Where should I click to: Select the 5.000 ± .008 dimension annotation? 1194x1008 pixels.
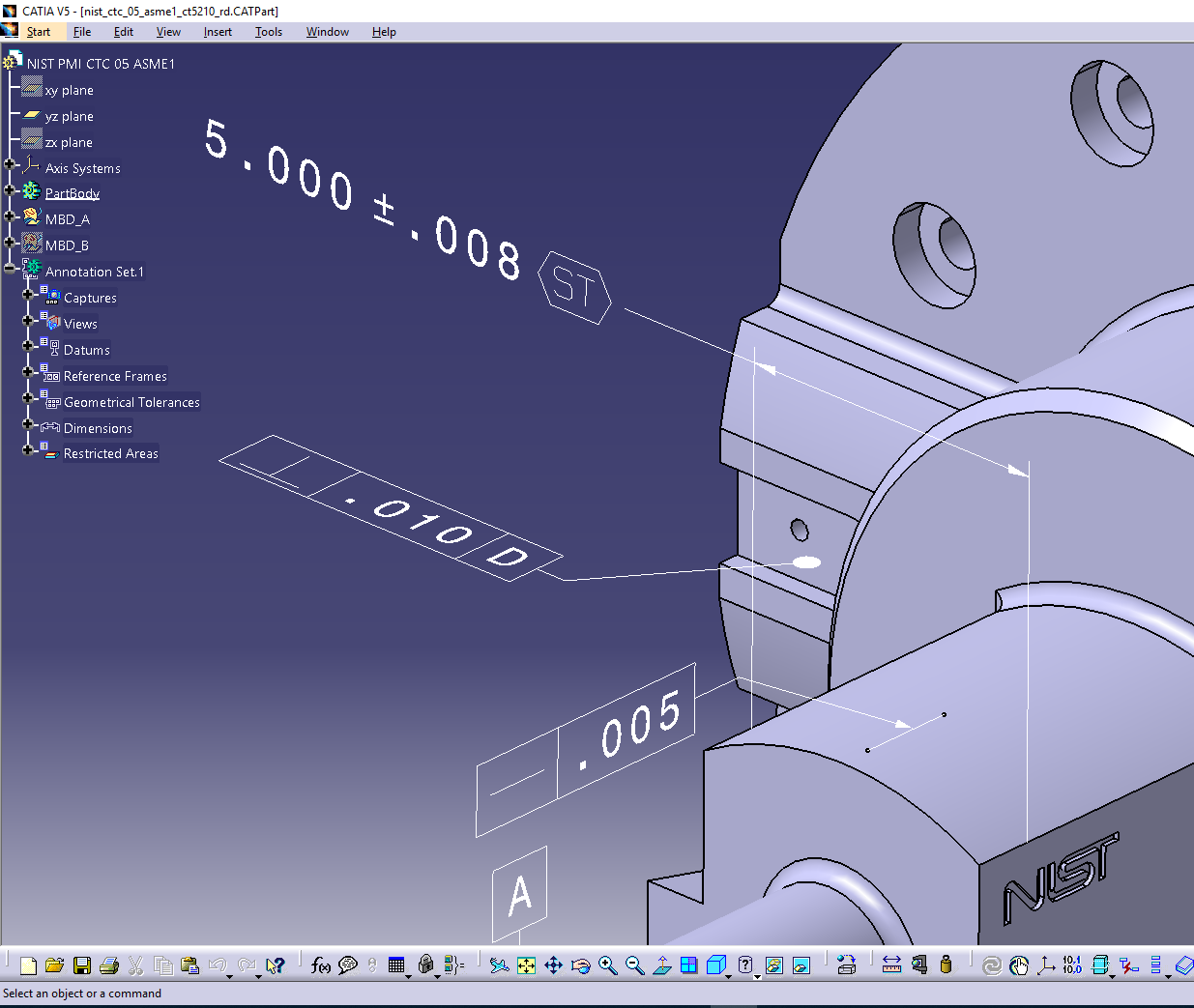(363, 200)
